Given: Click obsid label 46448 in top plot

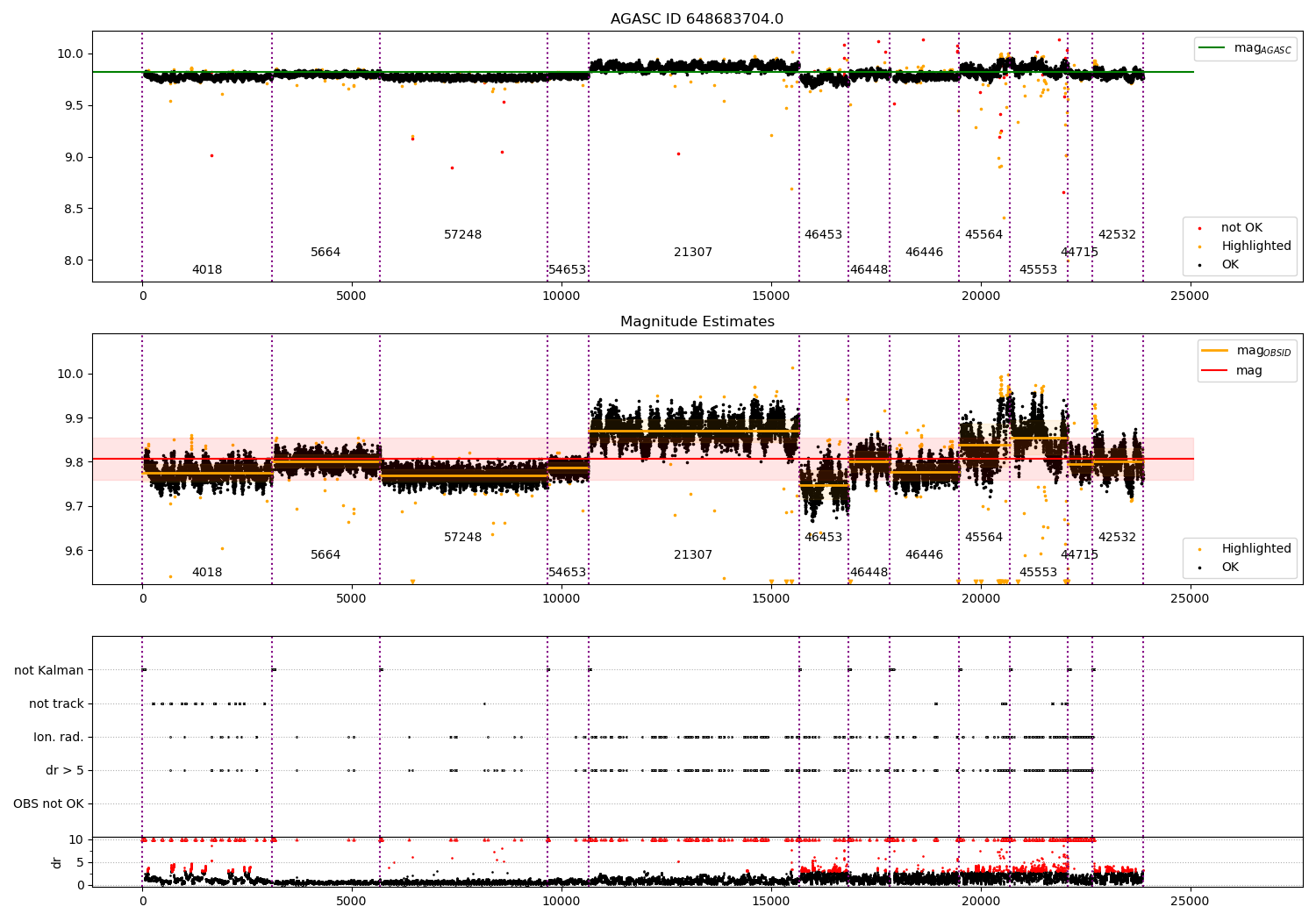Looking at the screenshot, I should click(x=869, y=270).
